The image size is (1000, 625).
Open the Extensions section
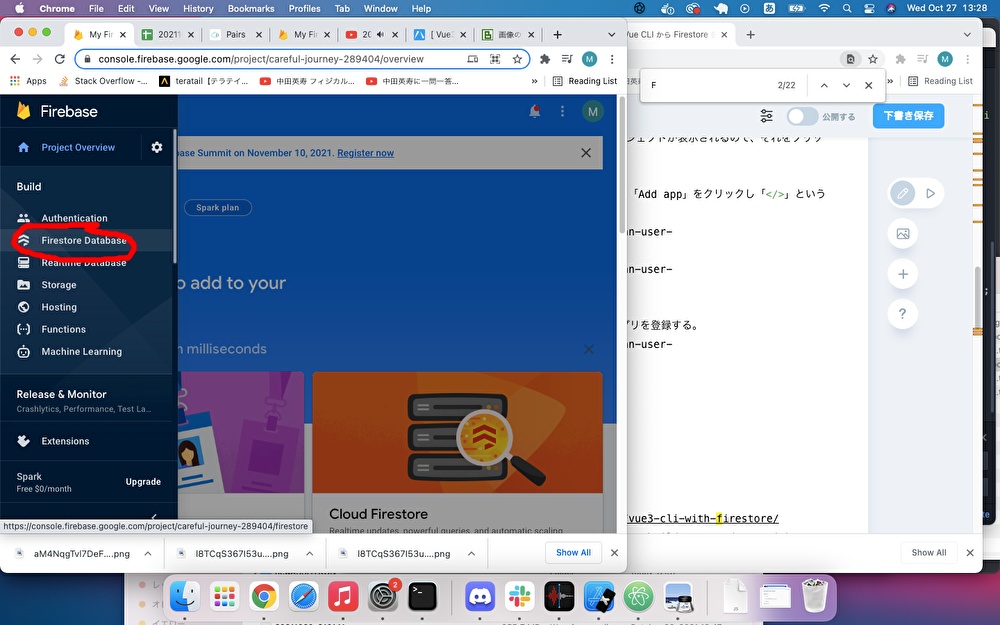[65, 441]
